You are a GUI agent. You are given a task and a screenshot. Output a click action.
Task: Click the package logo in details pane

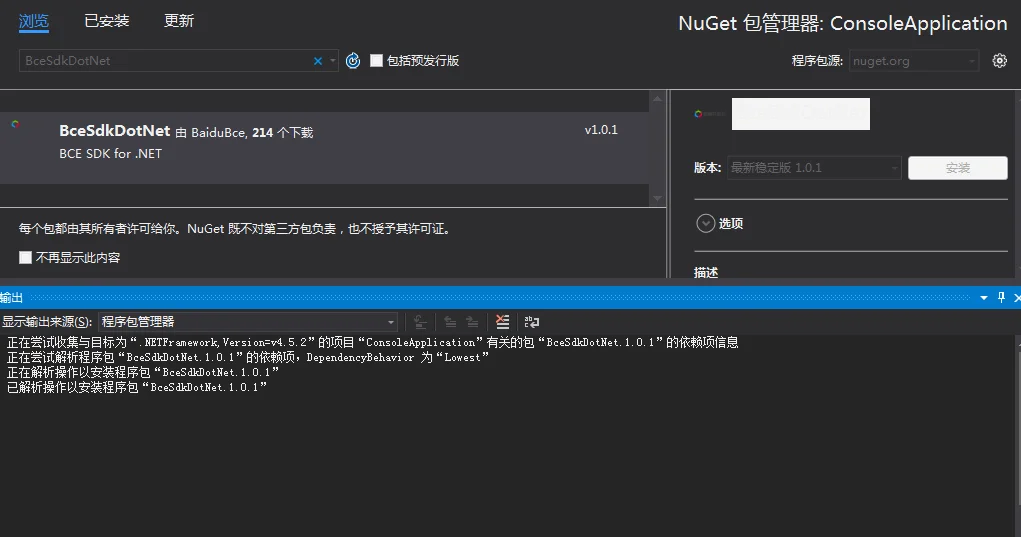(709, 114)
